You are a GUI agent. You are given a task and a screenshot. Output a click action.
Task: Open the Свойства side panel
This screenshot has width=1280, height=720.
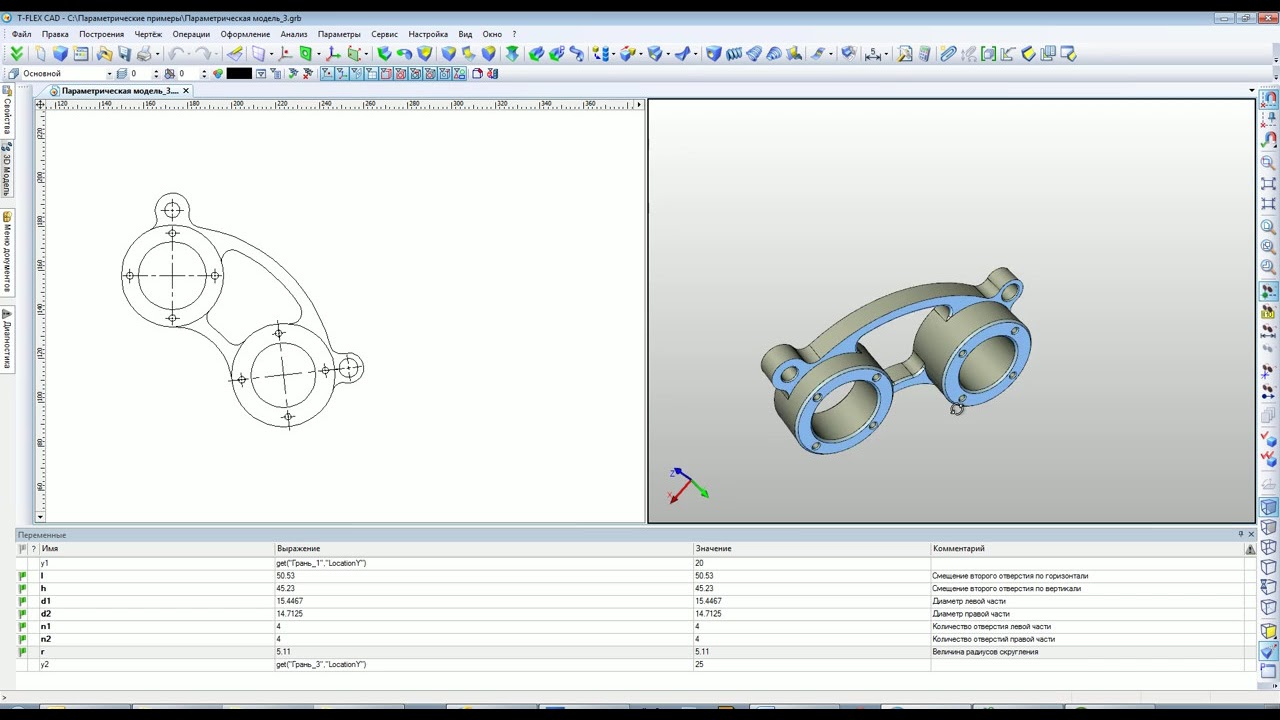(7, 112)
